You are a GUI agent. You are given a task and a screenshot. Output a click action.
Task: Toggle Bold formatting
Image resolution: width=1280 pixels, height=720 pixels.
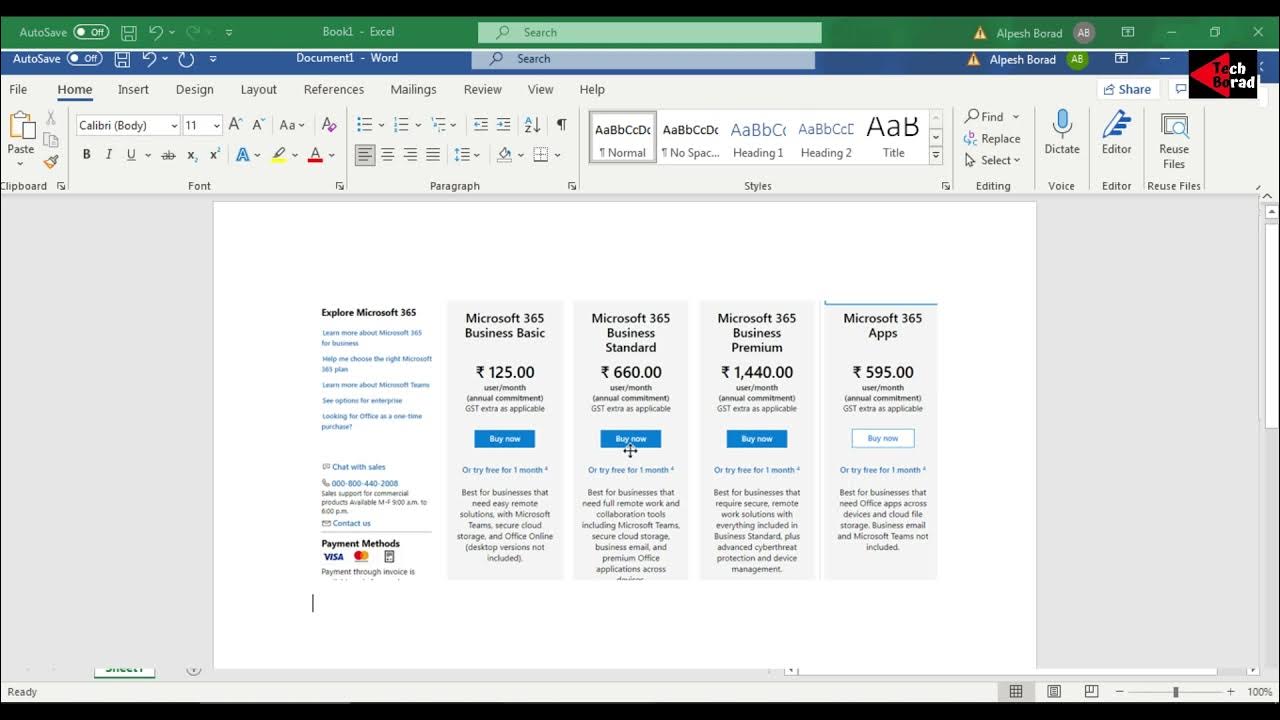click(86, 155)
